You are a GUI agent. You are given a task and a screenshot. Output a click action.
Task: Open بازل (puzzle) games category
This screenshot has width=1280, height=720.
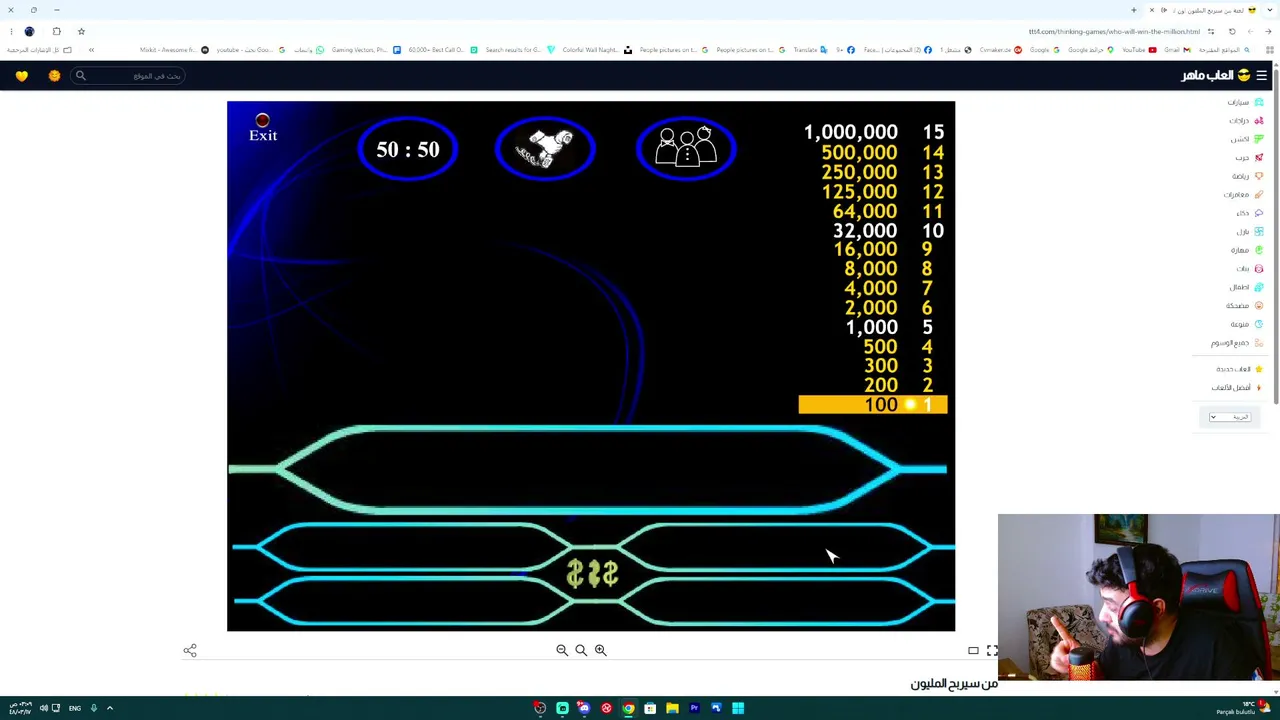1249,231
